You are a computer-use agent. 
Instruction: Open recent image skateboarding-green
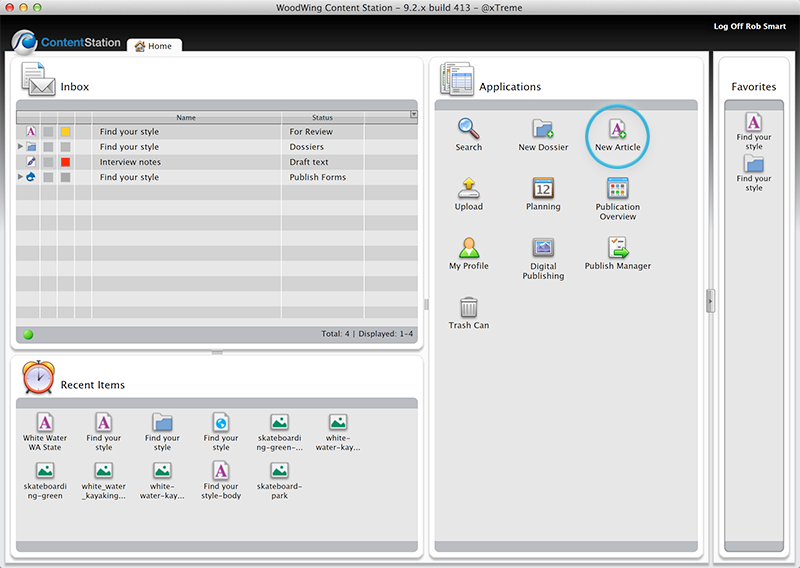coord(45,480)
